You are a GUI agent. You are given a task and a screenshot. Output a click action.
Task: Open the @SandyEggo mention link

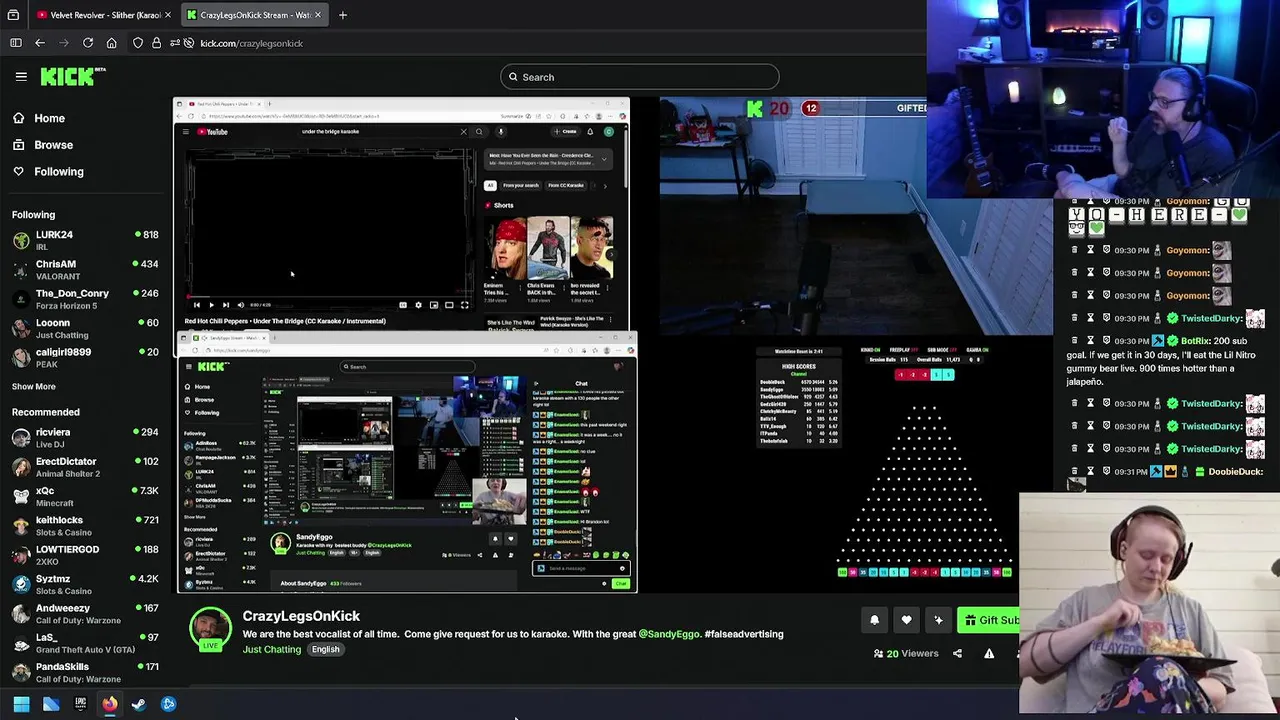[669, 634]
